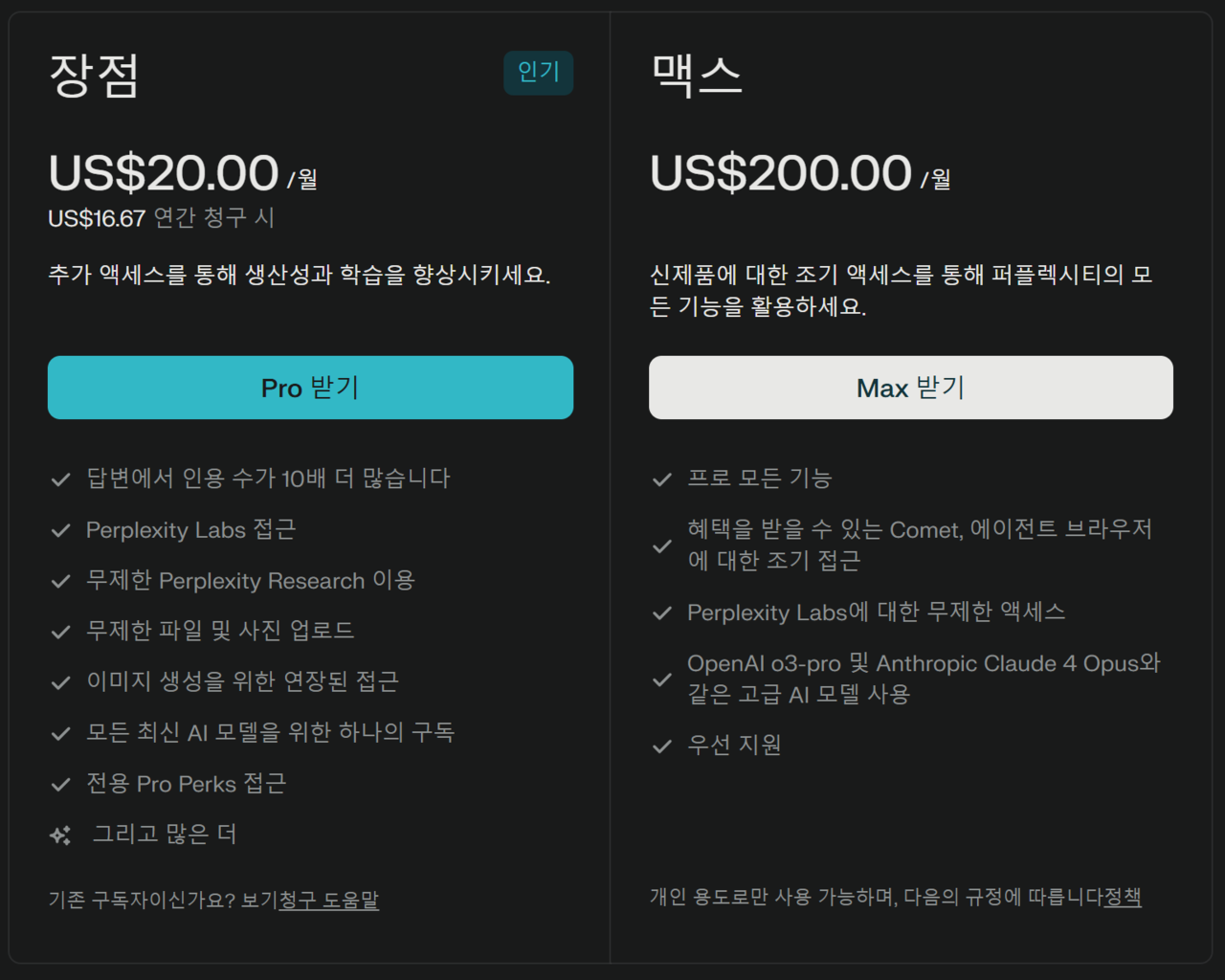
Task: Click the checkmark beside '프로 모든 기능'
Action: click(x=661, y=479)
